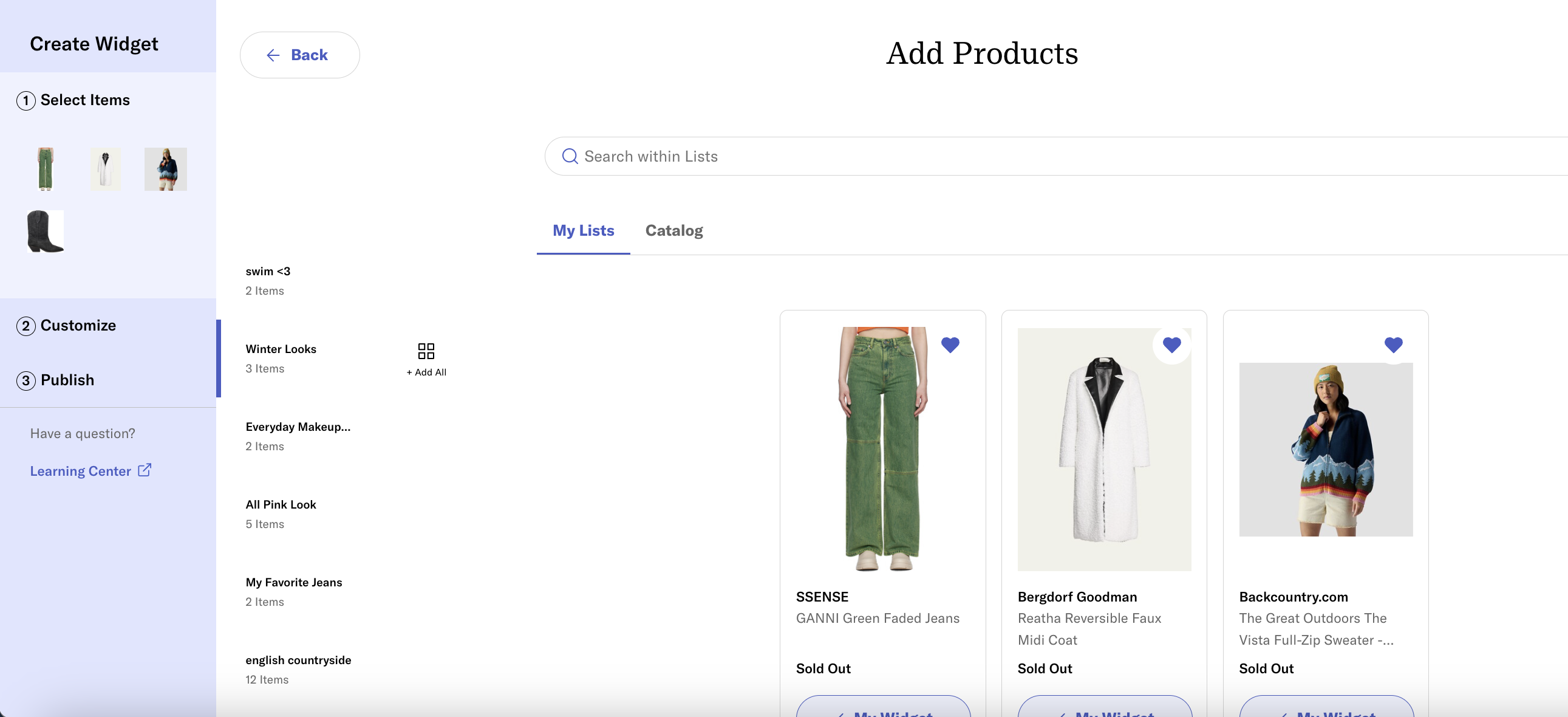Open the All Pink Look list
1568x717 pixels.
pyautogui.click(x=281, y=513)
